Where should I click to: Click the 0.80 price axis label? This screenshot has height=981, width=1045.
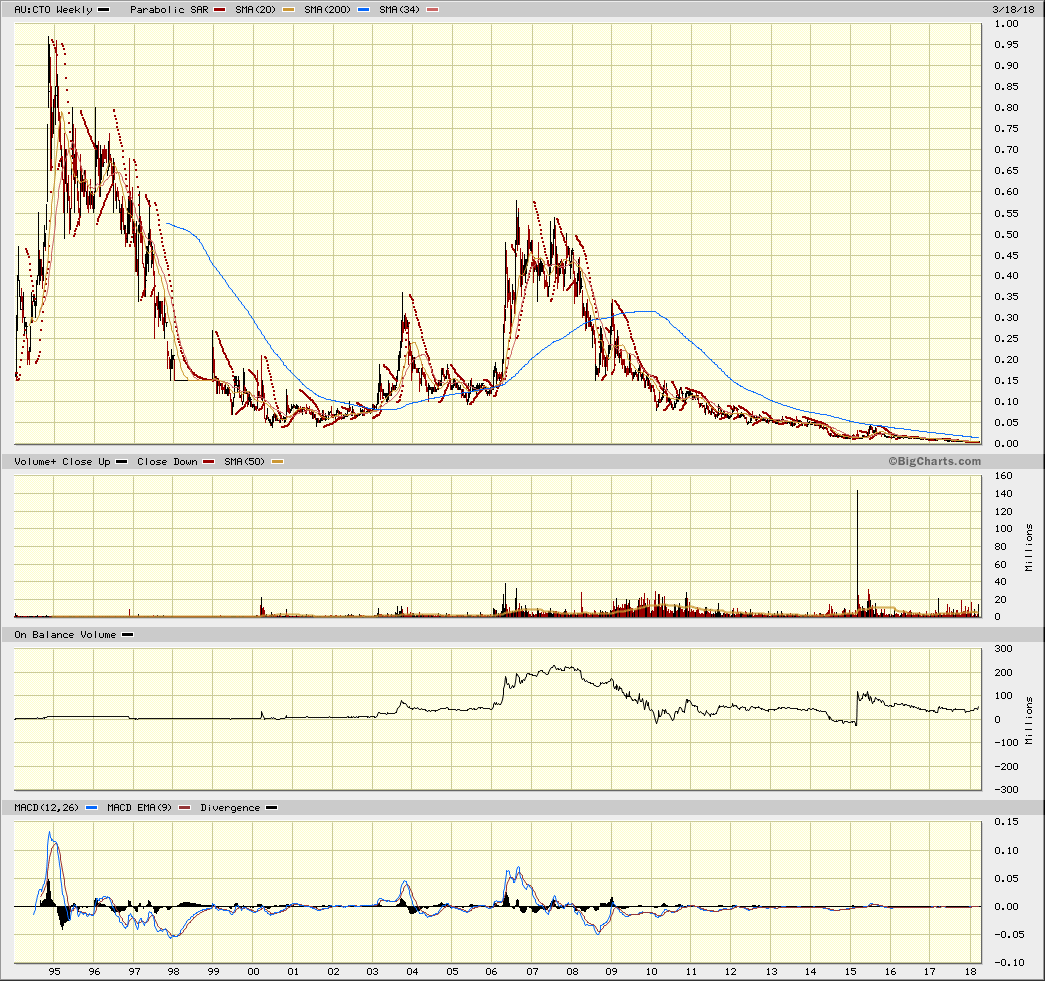coord(1006,108)
